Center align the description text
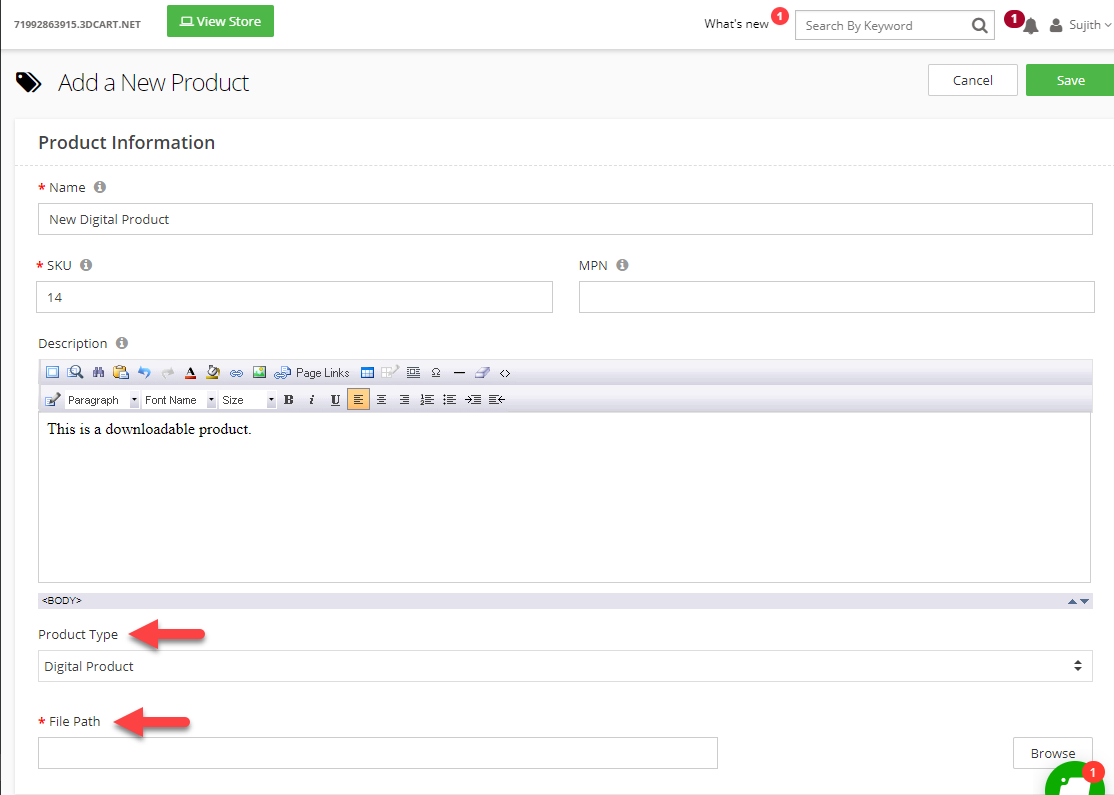Image resolution: width=1114 pixels, height=795 pixels. pos(382,400)
